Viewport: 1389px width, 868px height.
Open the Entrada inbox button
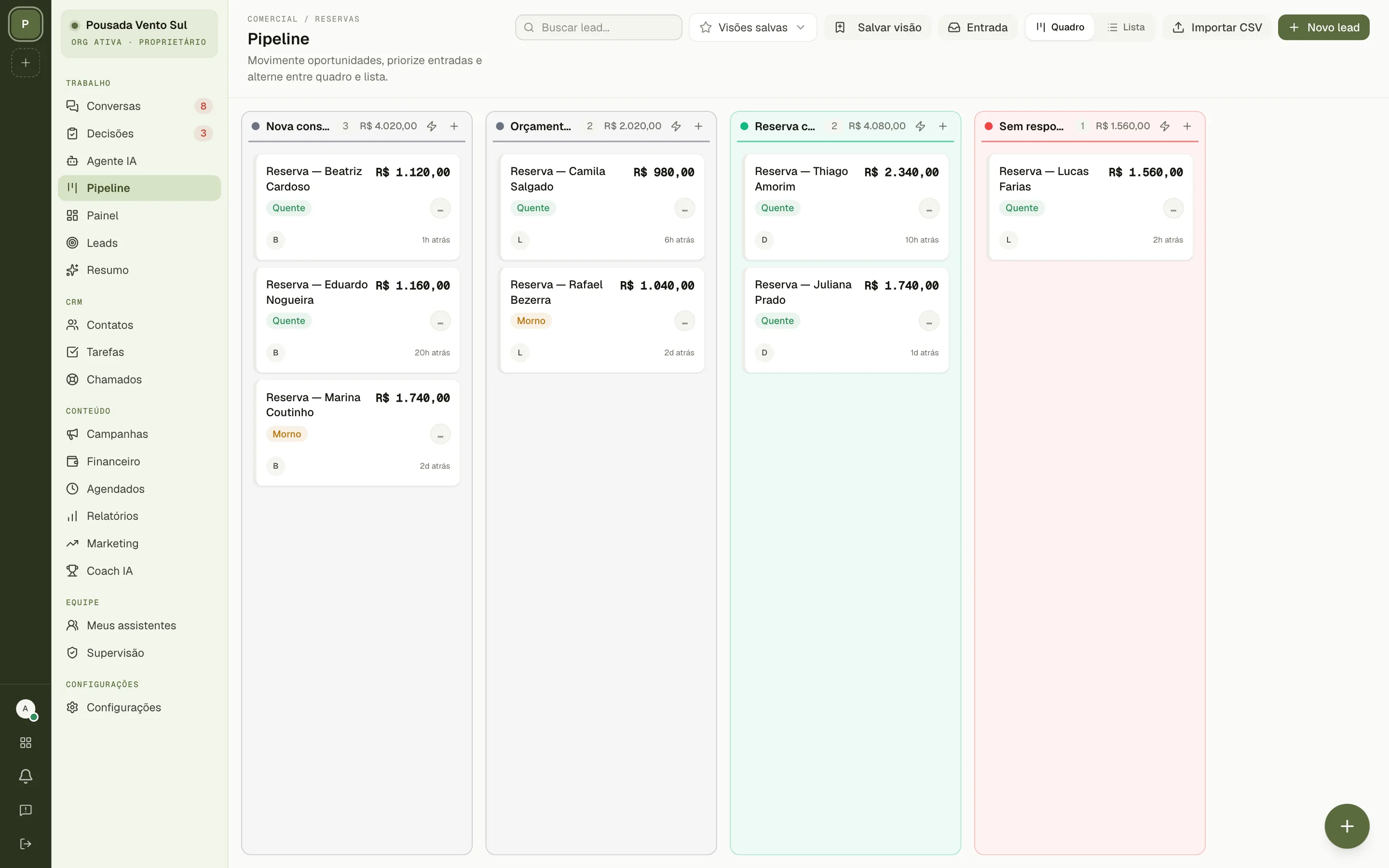pyautogui.click(x=978, y=27)
